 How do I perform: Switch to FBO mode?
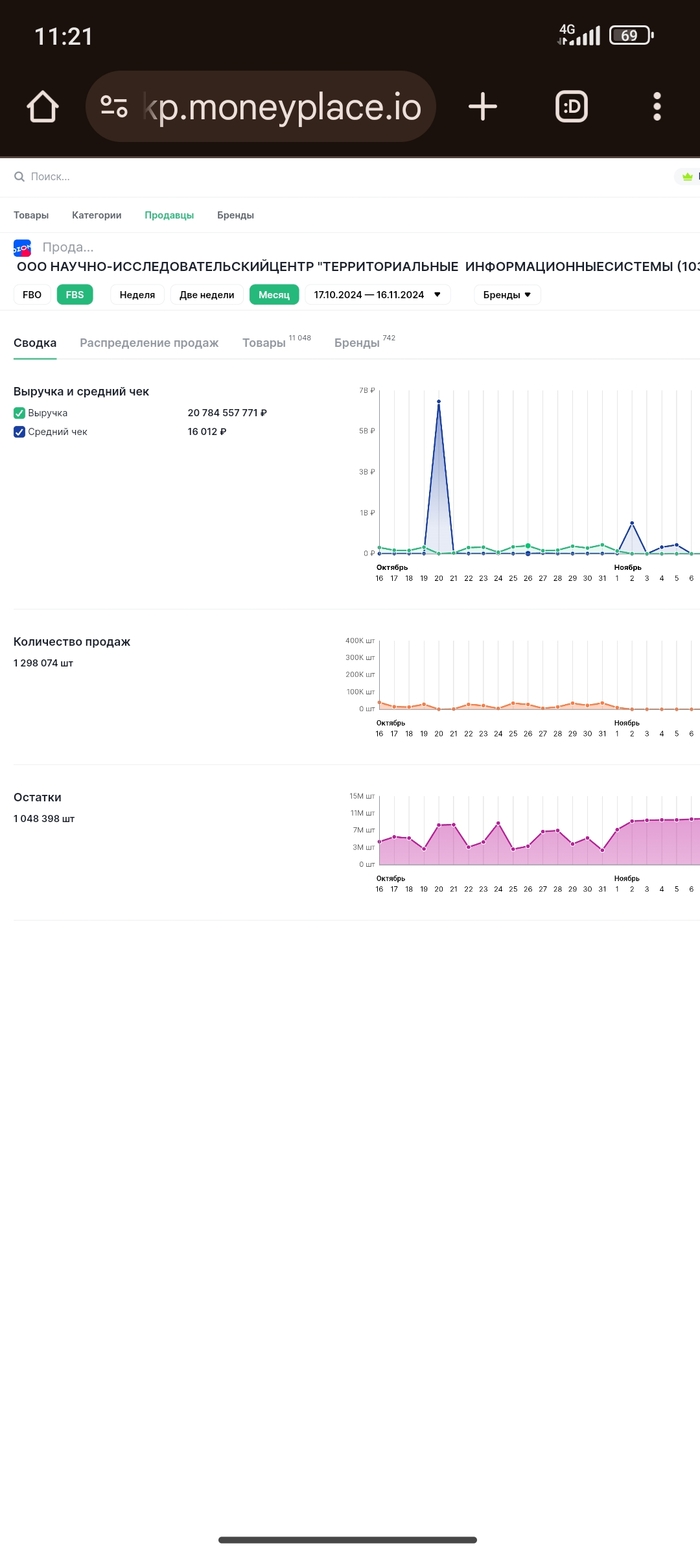(x=32, y=295)
